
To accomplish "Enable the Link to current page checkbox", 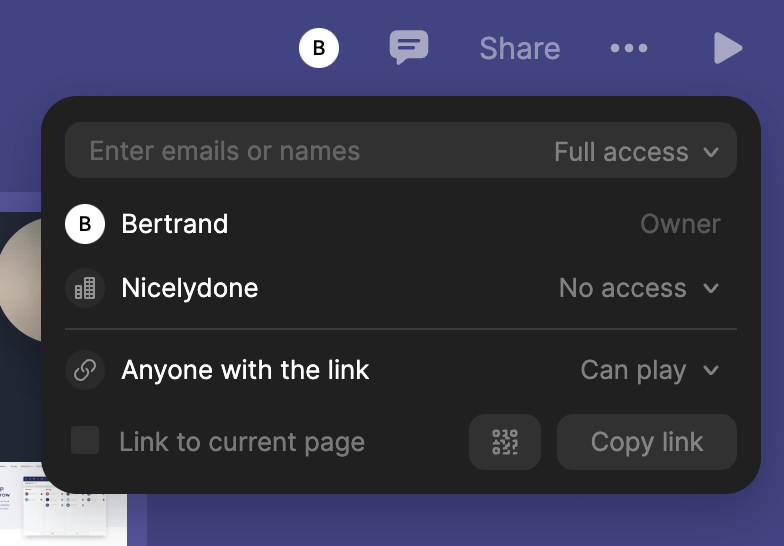I will point(85,440).
